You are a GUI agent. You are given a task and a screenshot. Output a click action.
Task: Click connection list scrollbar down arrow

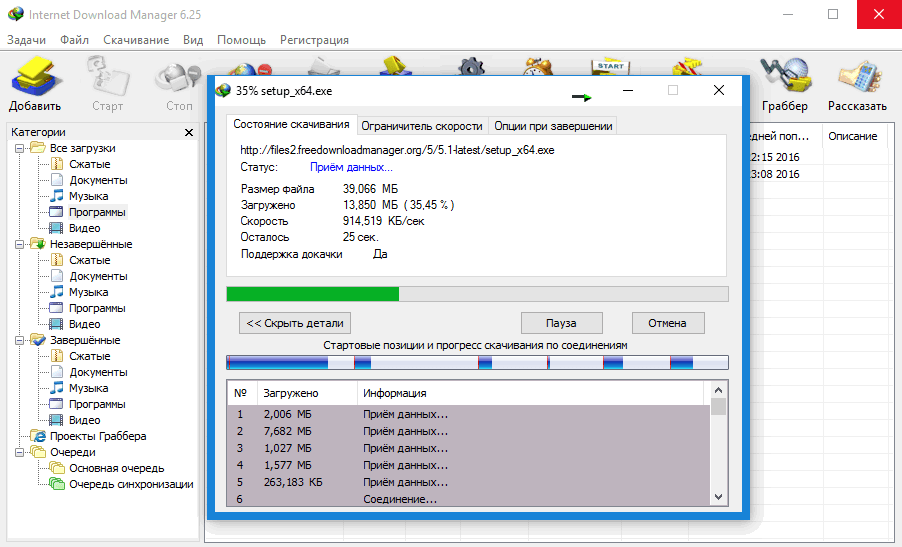tap(718, 497)
